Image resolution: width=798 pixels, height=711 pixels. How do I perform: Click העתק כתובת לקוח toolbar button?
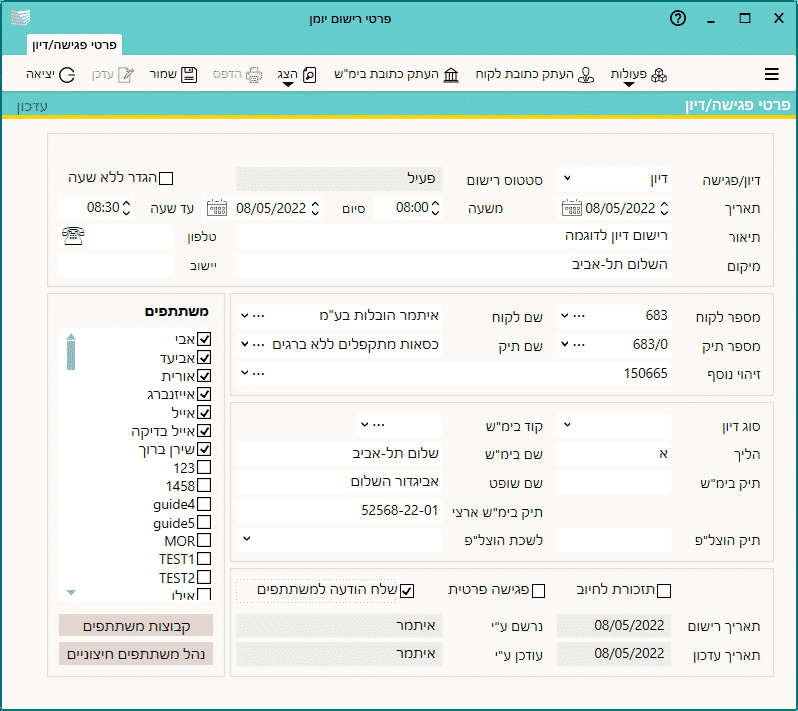point(535,75)
